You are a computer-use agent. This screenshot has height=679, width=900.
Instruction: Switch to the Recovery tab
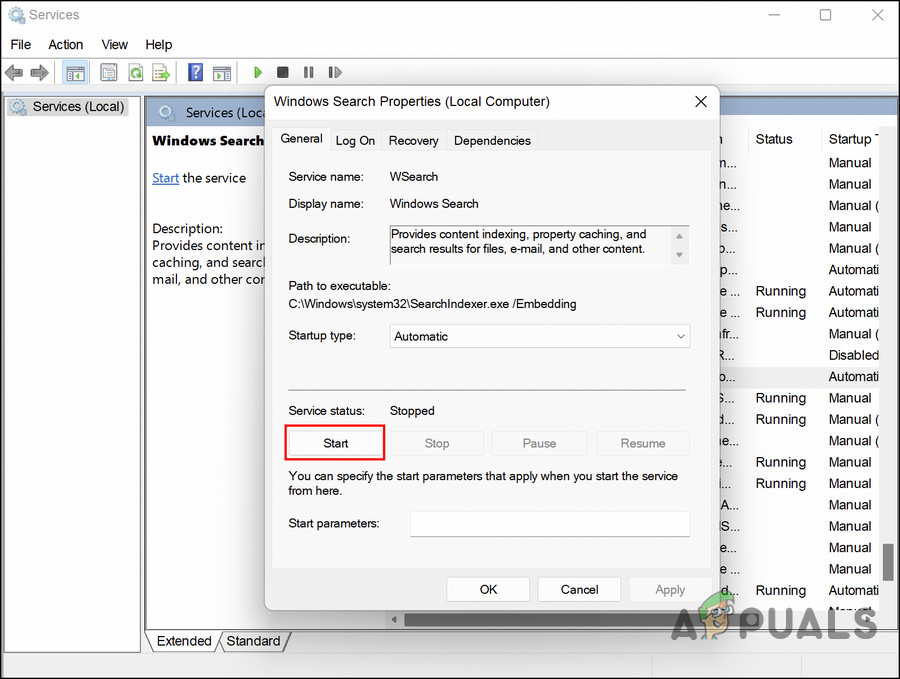(413, 141)
